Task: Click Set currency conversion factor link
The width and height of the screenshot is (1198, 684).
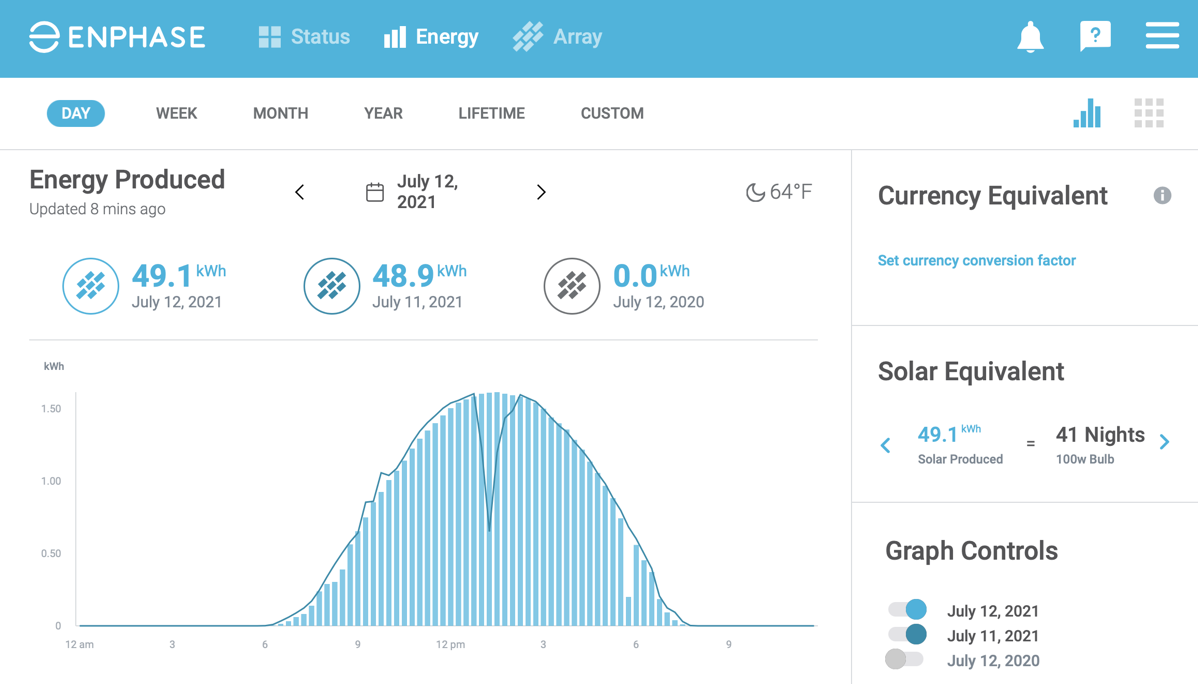Action: point(976,261)
